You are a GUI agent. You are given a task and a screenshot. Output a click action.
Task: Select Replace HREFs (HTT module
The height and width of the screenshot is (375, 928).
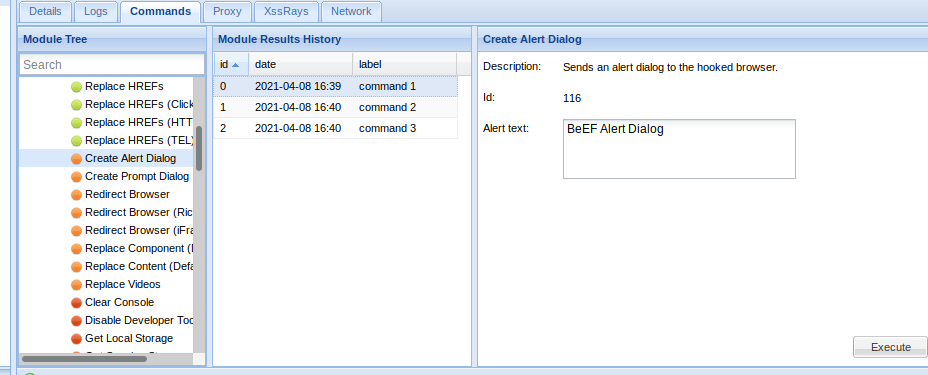(139, 122)
